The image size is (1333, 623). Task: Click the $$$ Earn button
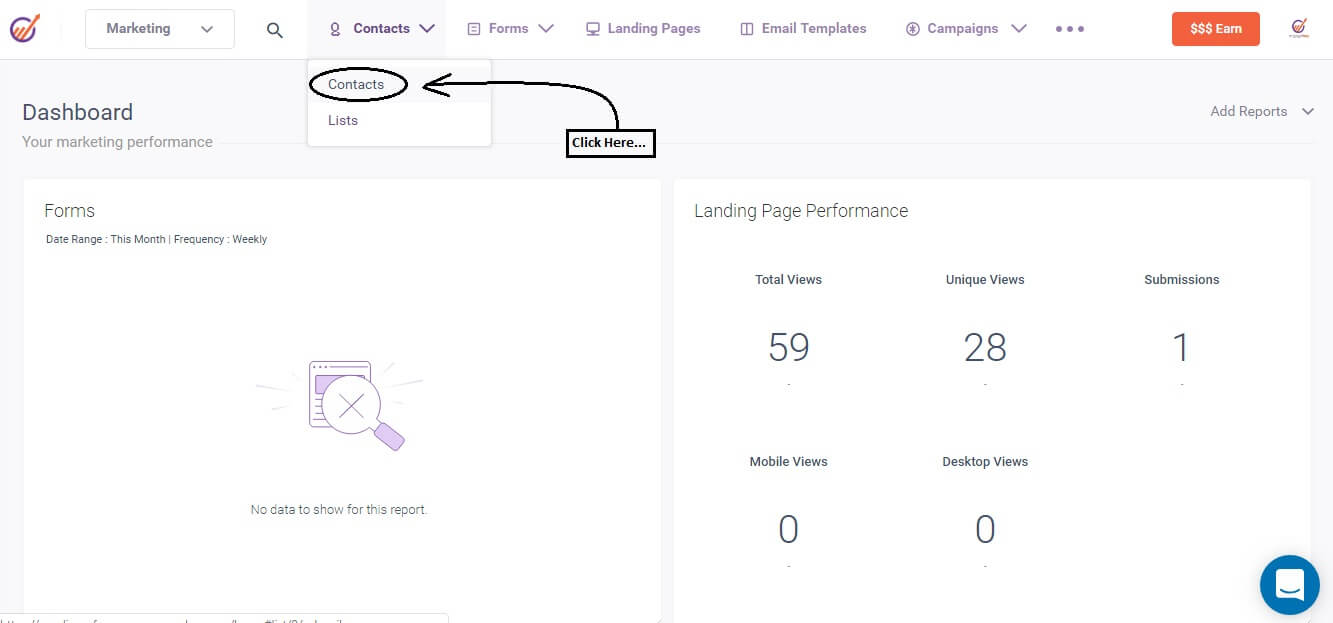[1215, 28]
